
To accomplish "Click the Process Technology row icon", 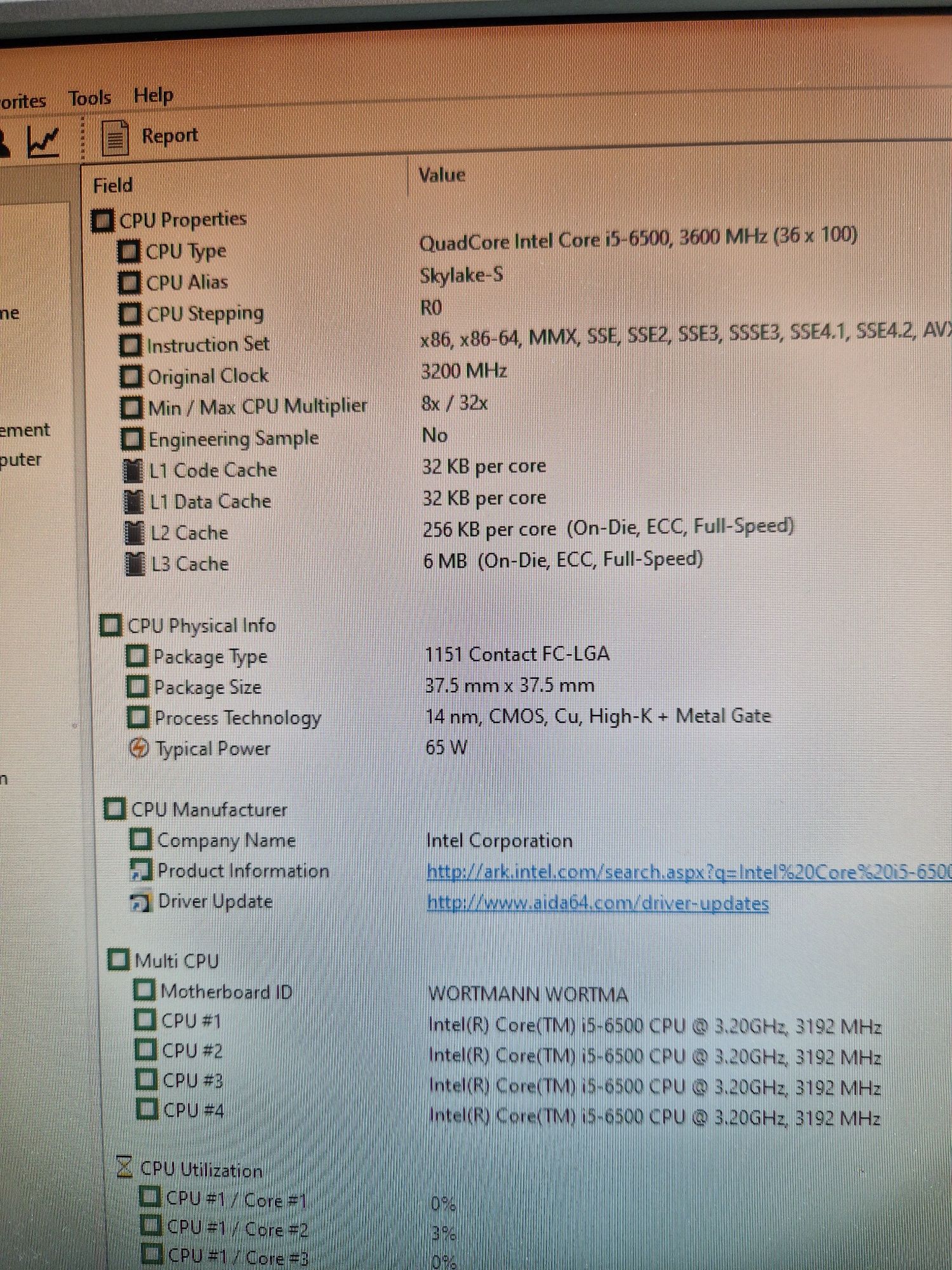I will tap(138, 718).
